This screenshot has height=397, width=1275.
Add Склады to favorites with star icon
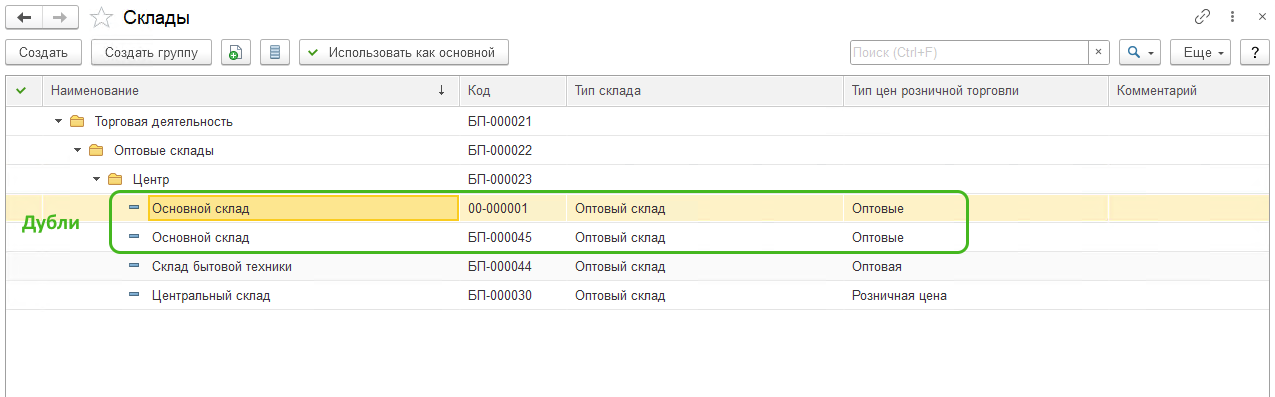[101, 17]
